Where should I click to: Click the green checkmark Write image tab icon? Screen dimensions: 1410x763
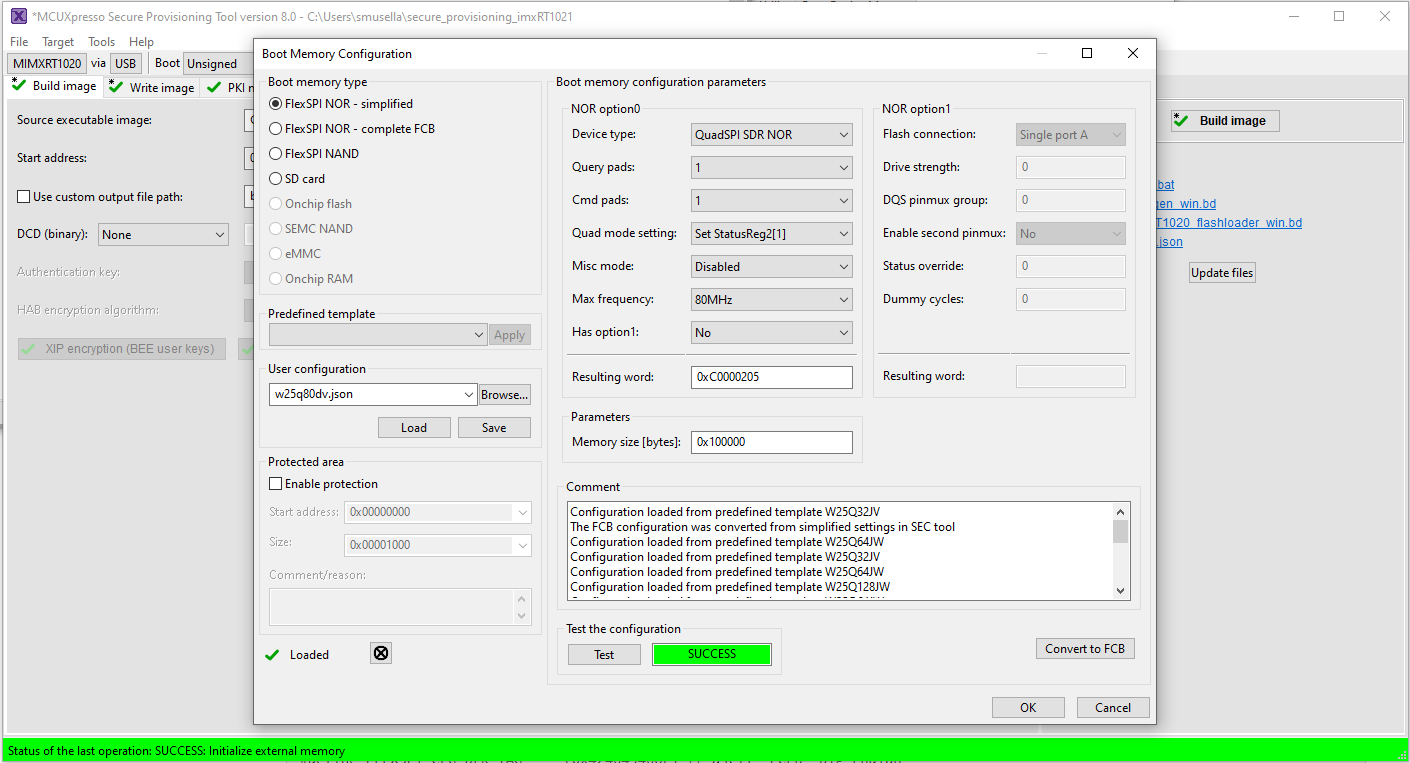(x=118, y=87)
